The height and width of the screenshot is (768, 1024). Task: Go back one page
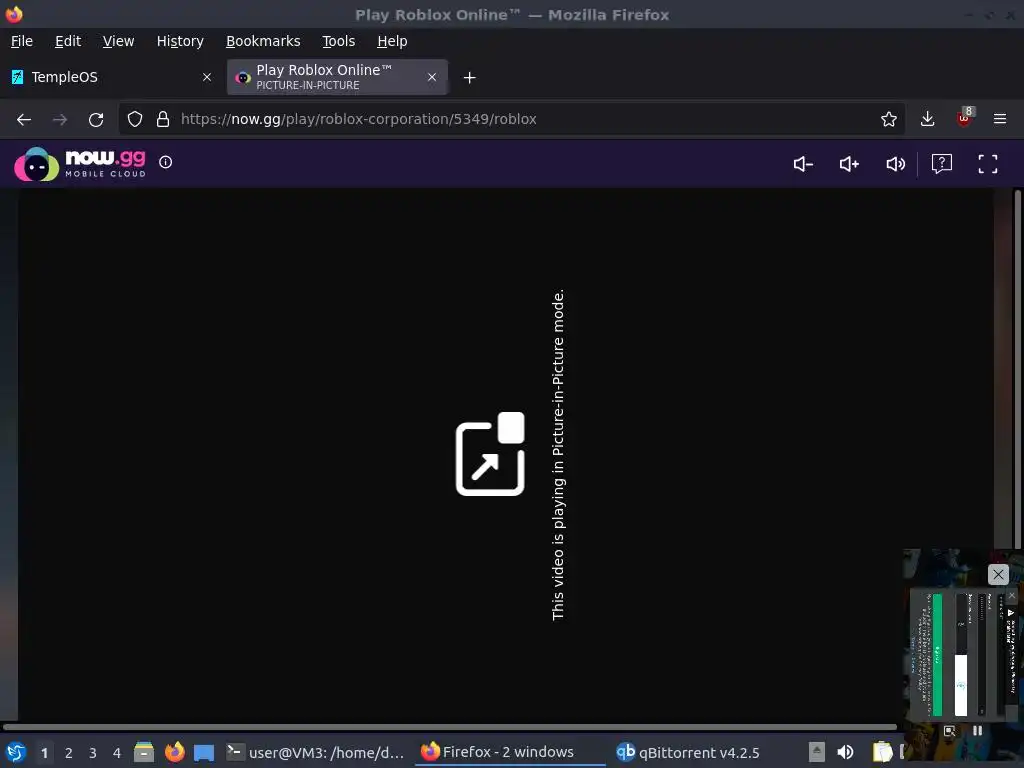tap(24, 120)
